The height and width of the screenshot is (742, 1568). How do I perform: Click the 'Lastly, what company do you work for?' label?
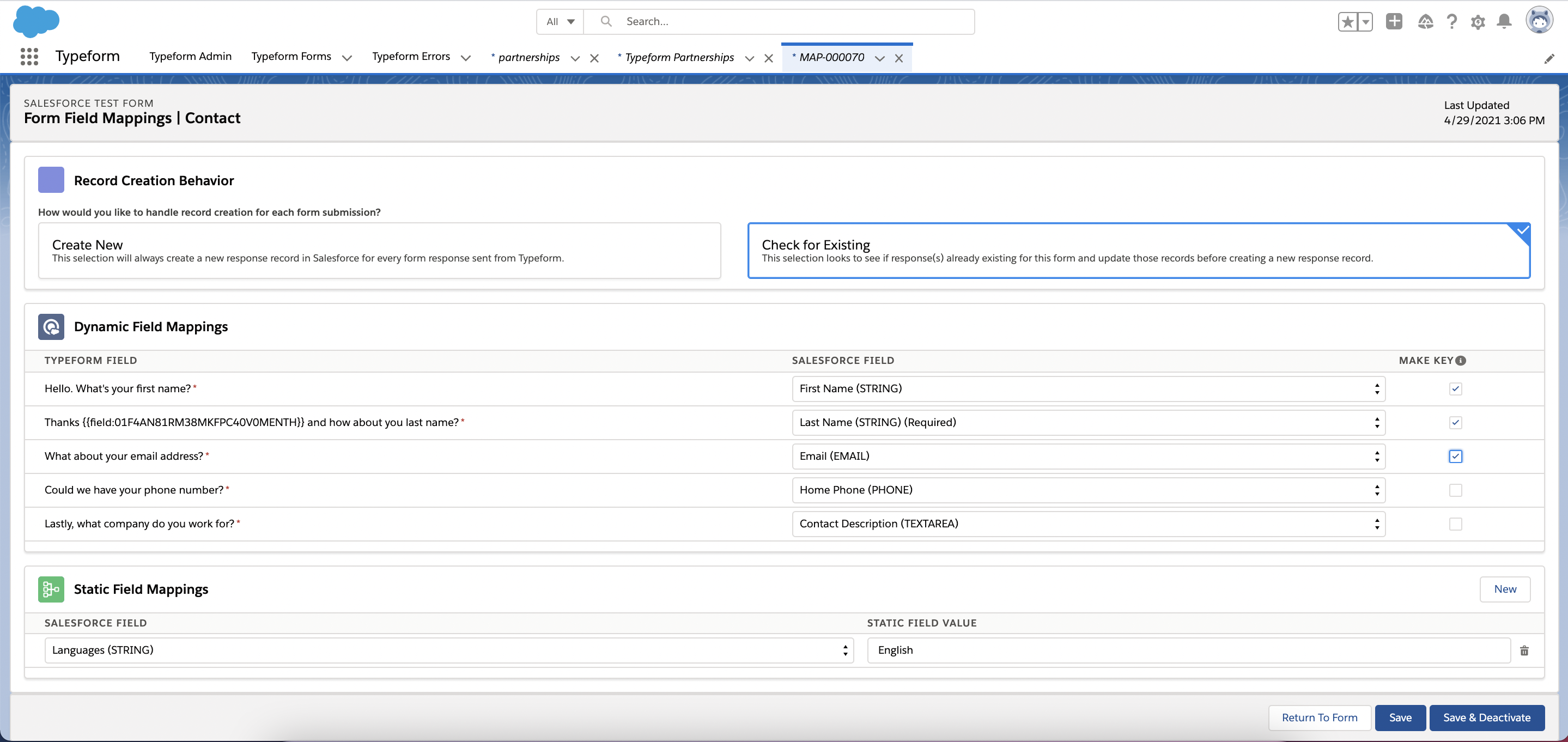[139, 524]
